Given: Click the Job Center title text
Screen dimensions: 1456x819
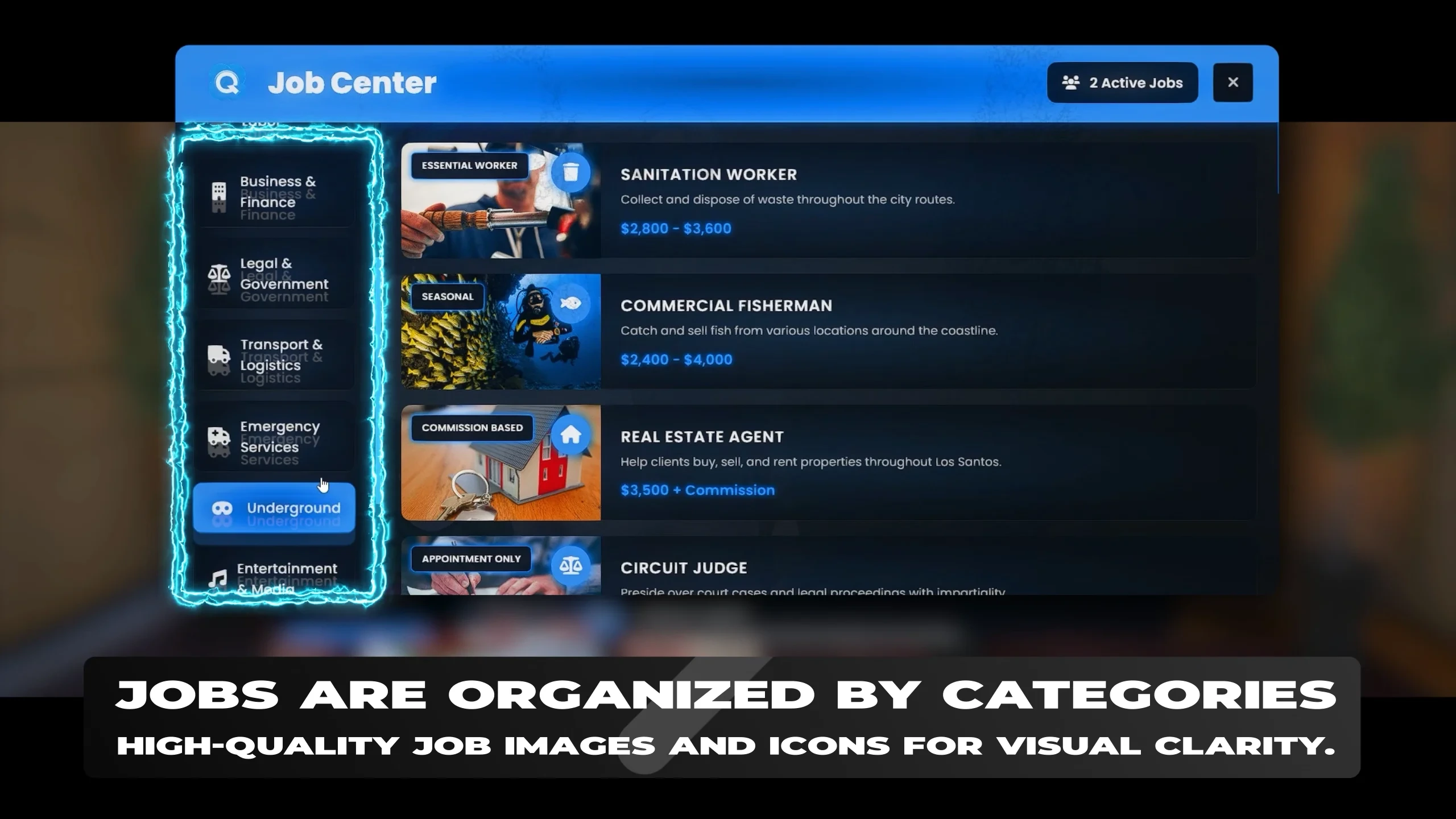Looking at the screenshot, I should [352, 83].
